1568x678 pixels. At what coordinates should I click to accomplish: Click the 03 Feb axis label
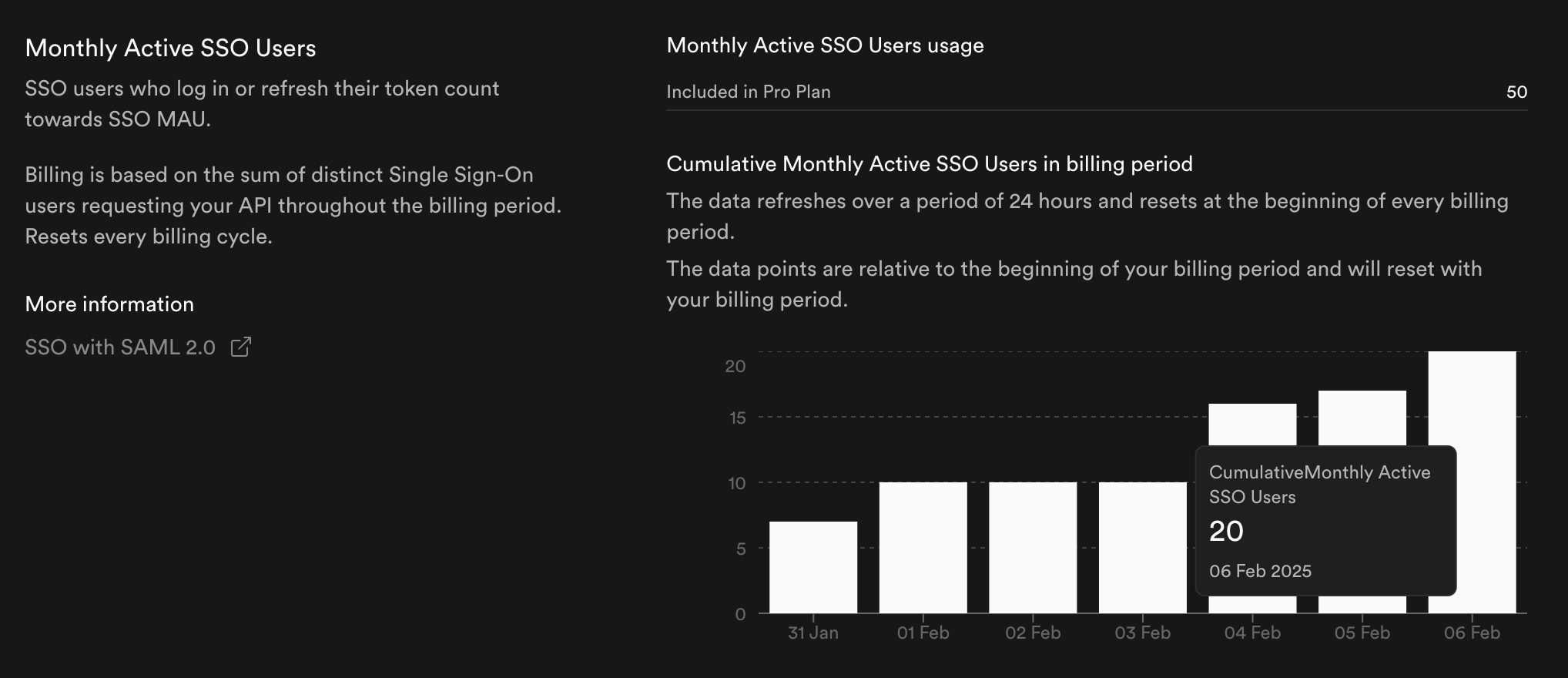[x=1143, y=633]
